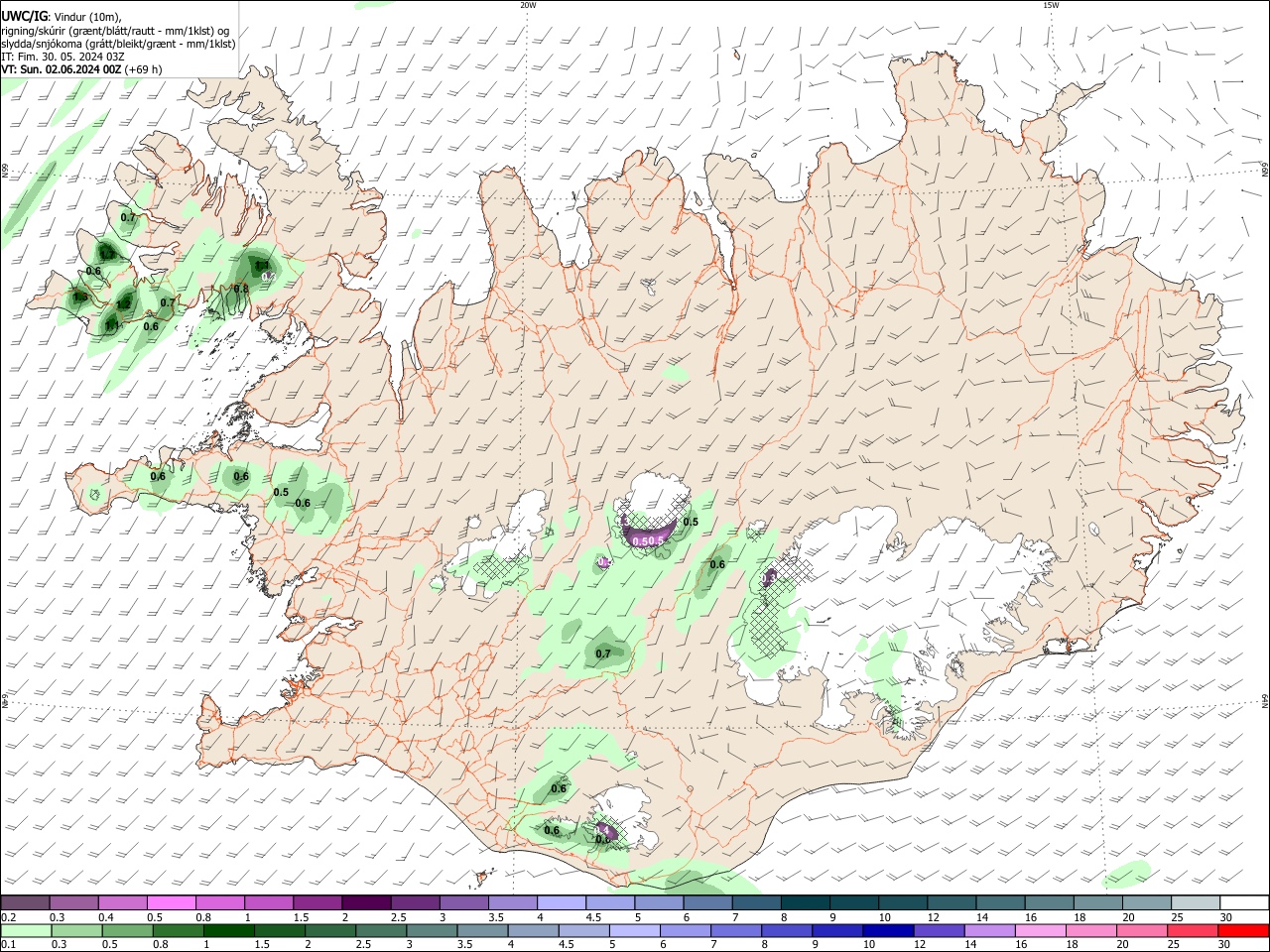Click the '20W' longitude label
This screenshot has height=952, width=1270.
tap(528, 5)
